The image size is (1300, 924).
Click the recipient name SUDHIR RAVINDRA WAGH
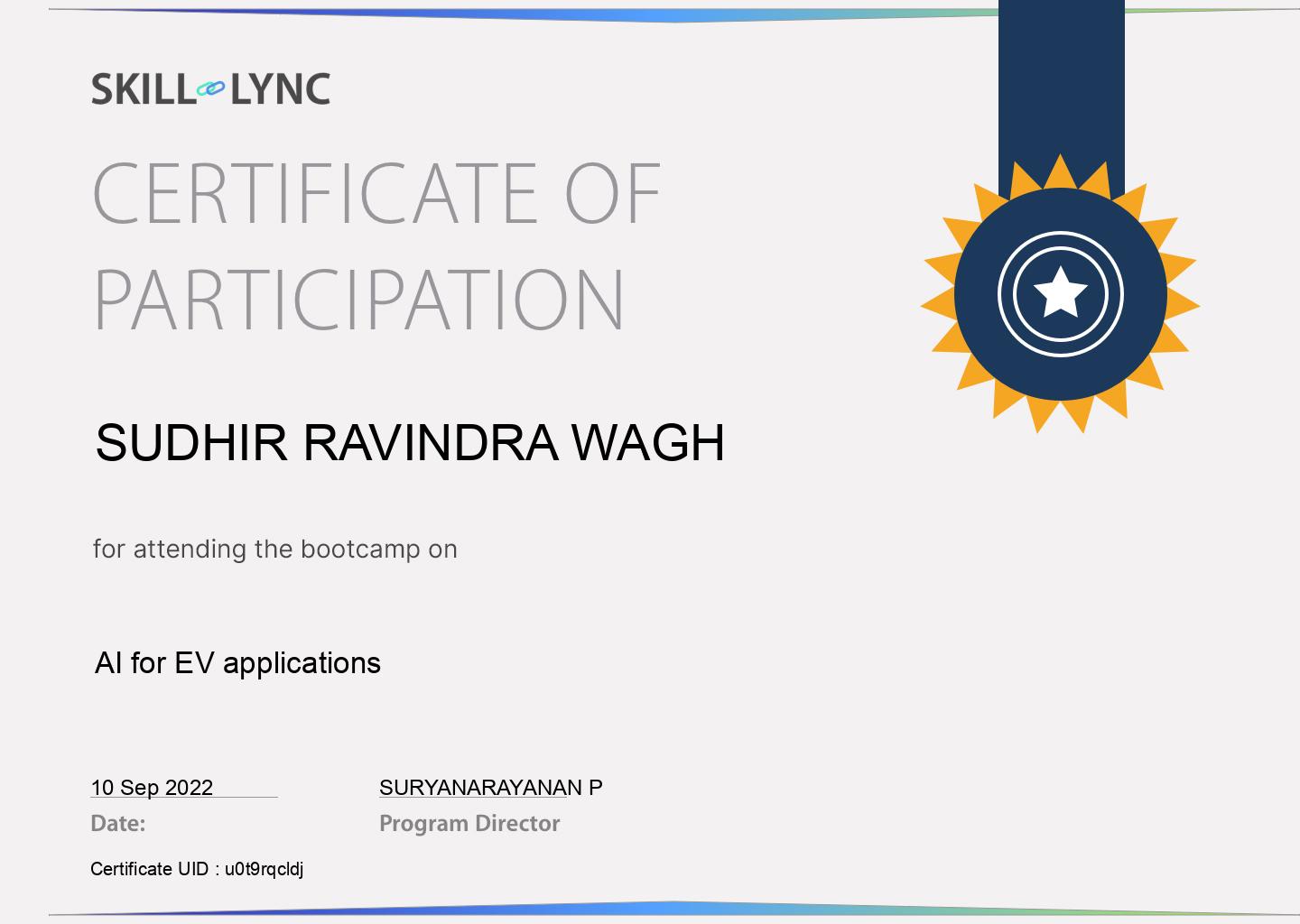[409, 442]
